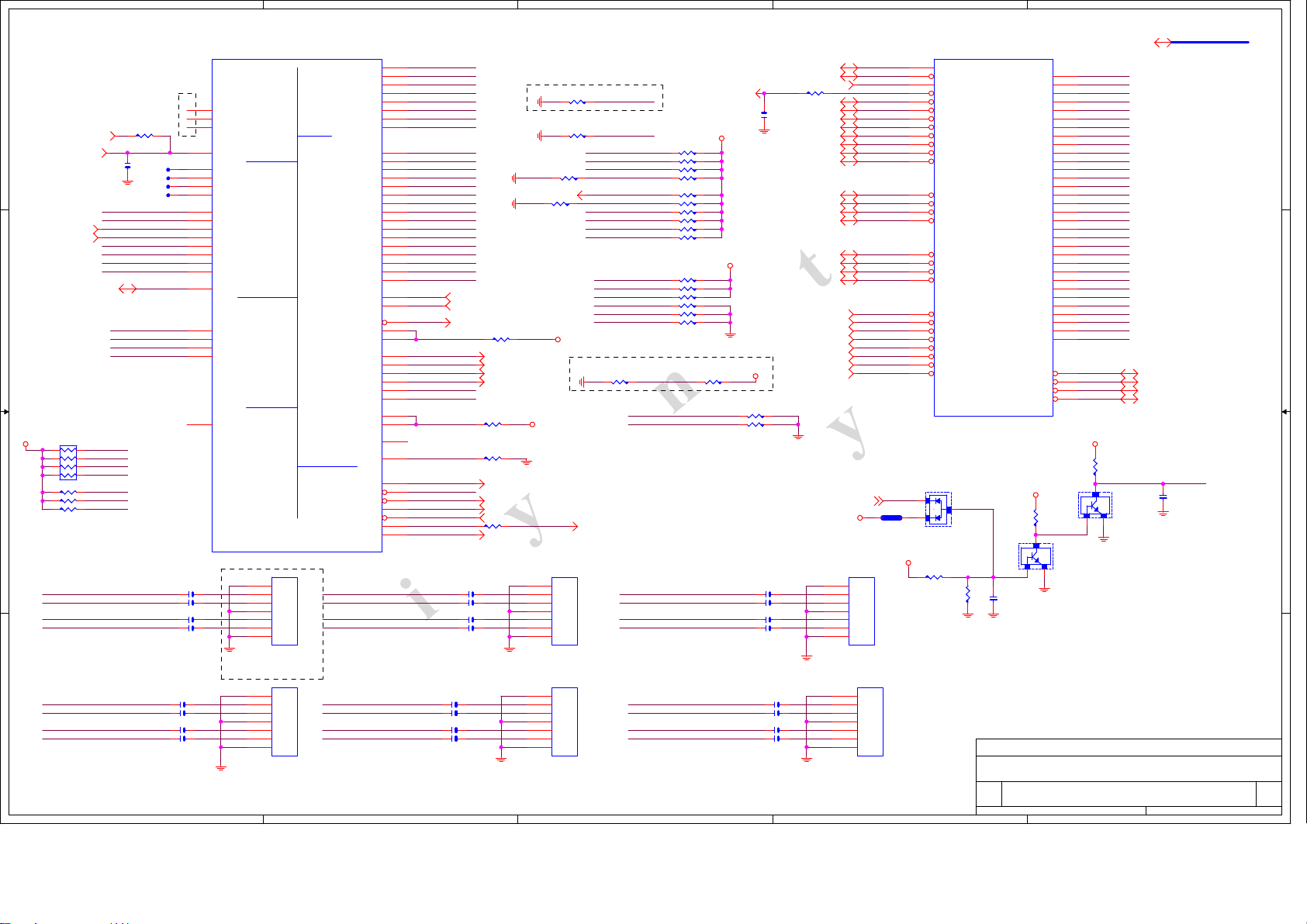Select the upper transistor nearest the output capacitor
This screenshot has height=924, width=1307.
point(1095,505)
